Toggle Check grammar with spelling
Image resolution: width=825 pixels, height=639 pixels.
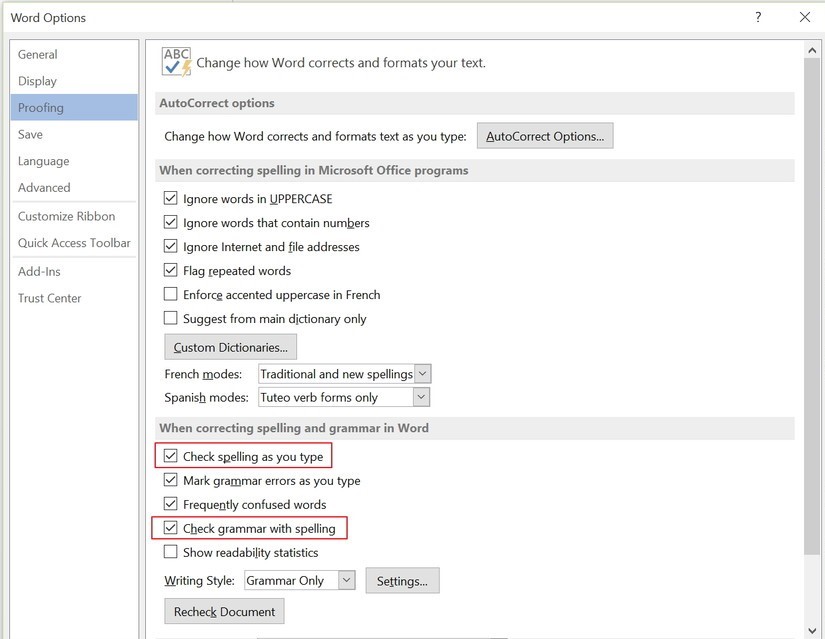point(170,528)
